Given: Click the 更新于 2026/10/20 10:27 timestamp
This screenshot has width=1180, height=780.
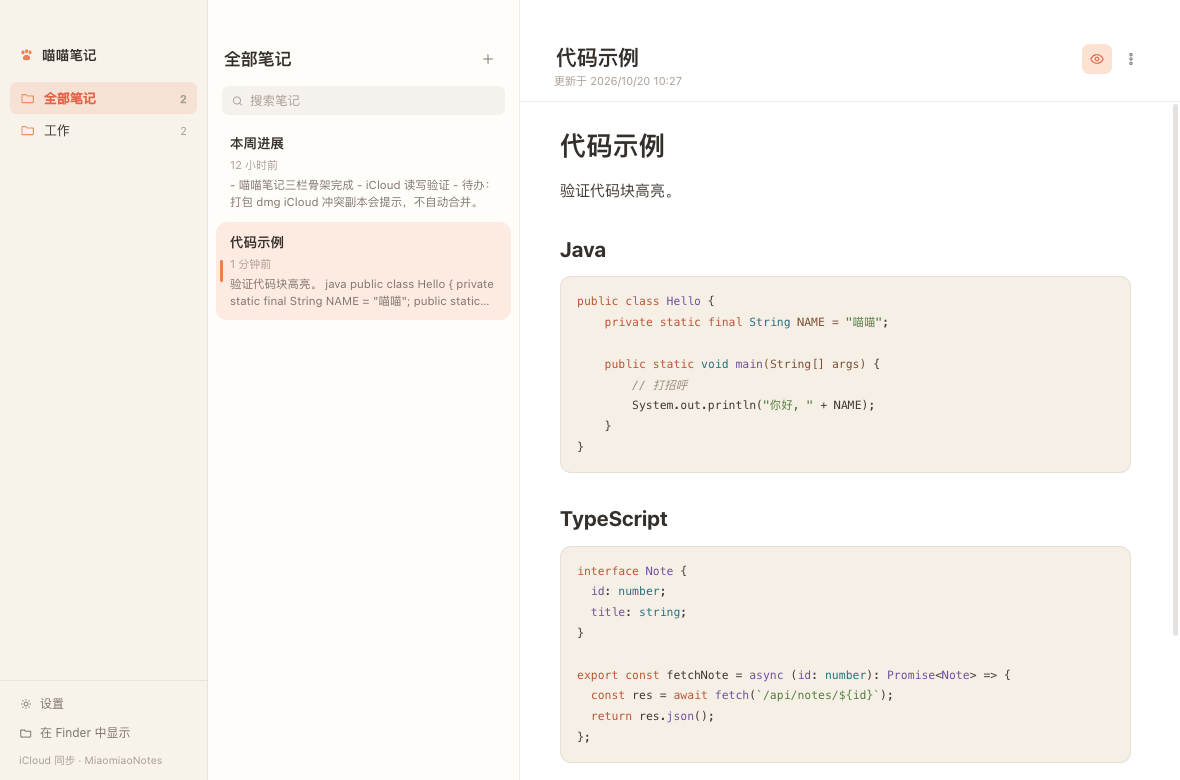Looking at the screenshot, I should 618,81.
